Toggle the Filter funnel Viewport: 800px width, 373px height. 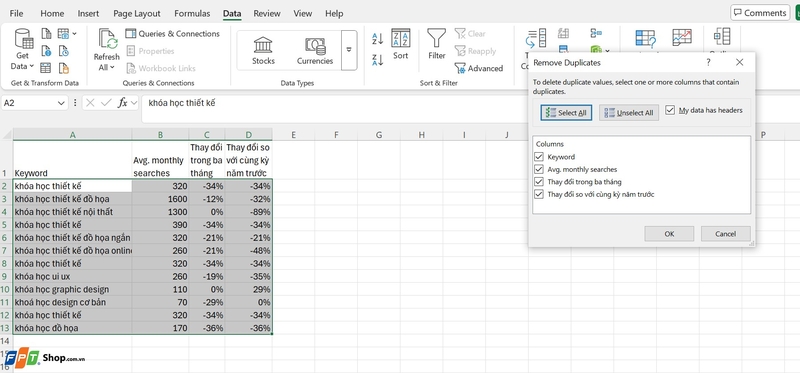pyautogui.click(x=436, y=44)
